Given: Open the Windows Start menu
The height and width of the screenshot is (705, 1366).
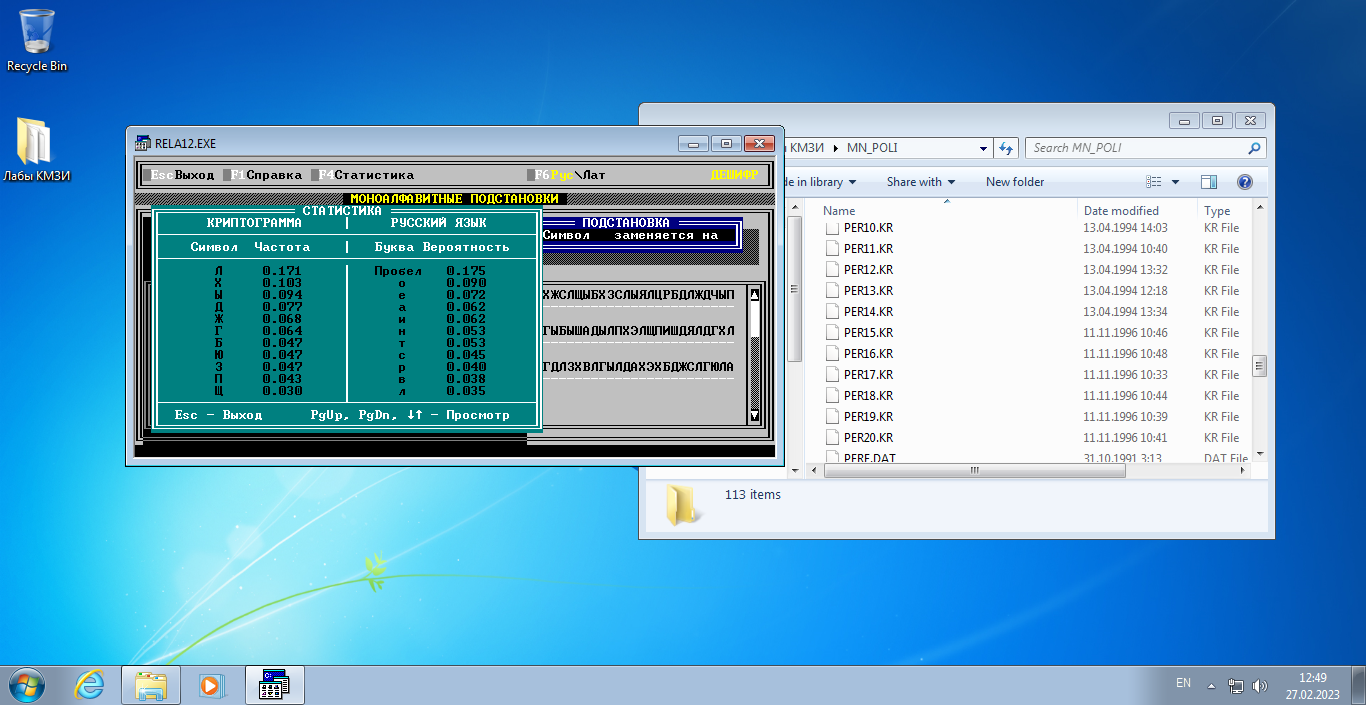Looking at the screenshot, I should point(27,685).
